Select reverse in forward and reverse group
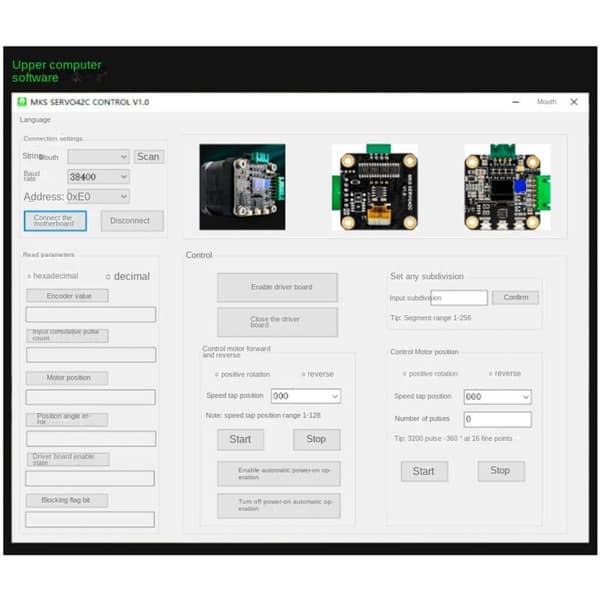 click(318, 374)
